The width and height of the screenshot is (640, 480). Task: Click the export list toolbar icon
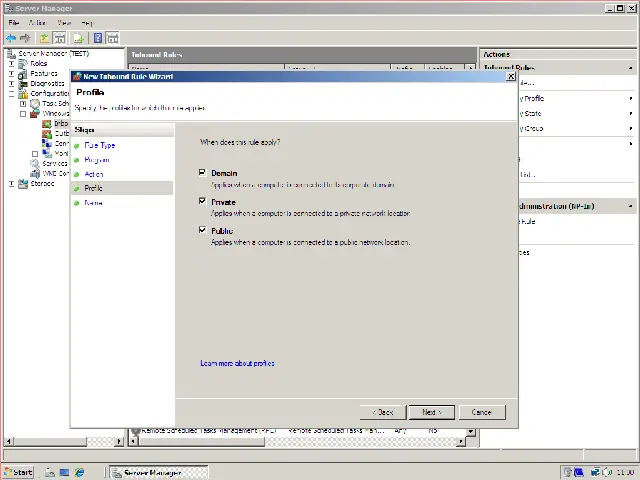pyautogui.click(x=78, y=38)
